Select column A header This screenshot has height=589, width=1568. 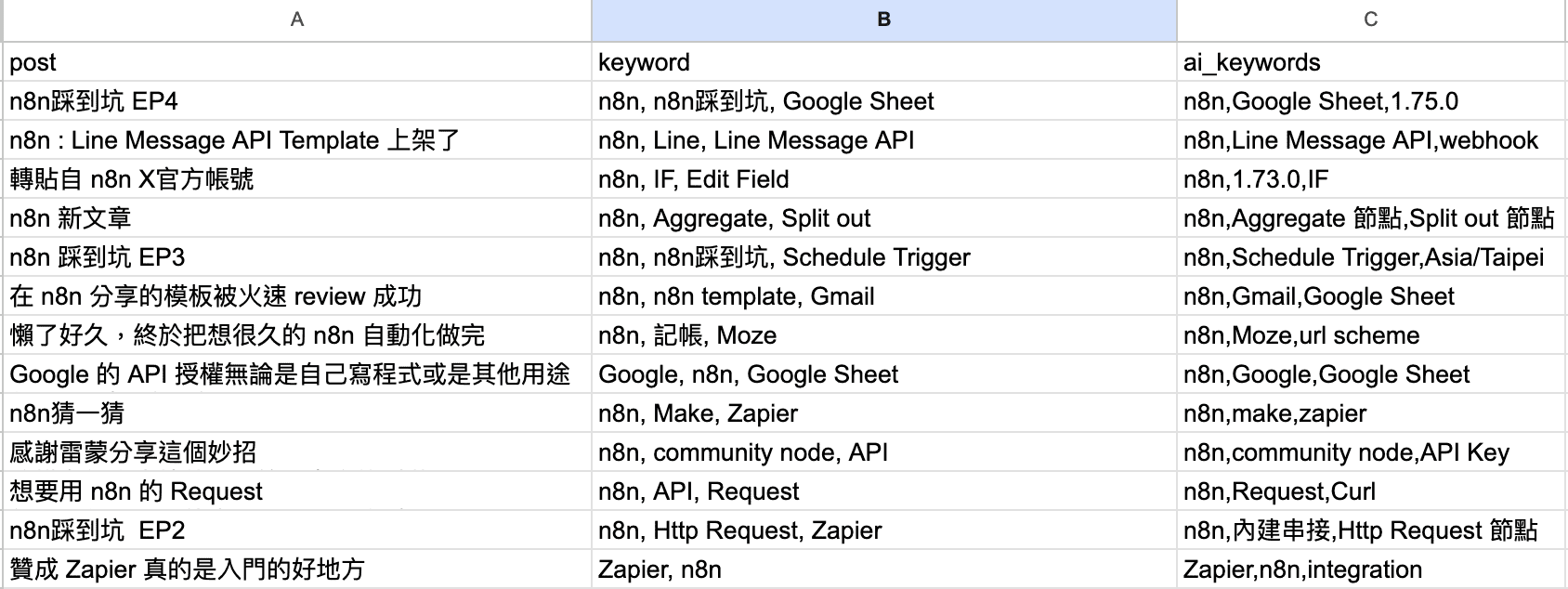pos(296,20)
